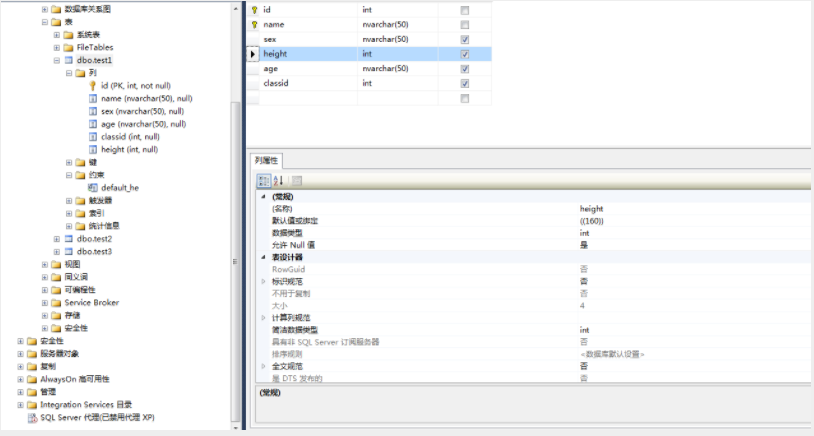Click column icon for sex (nvarchar(50), null)
Viewport: 814px width, 436px height.
[x=93, y=111]
